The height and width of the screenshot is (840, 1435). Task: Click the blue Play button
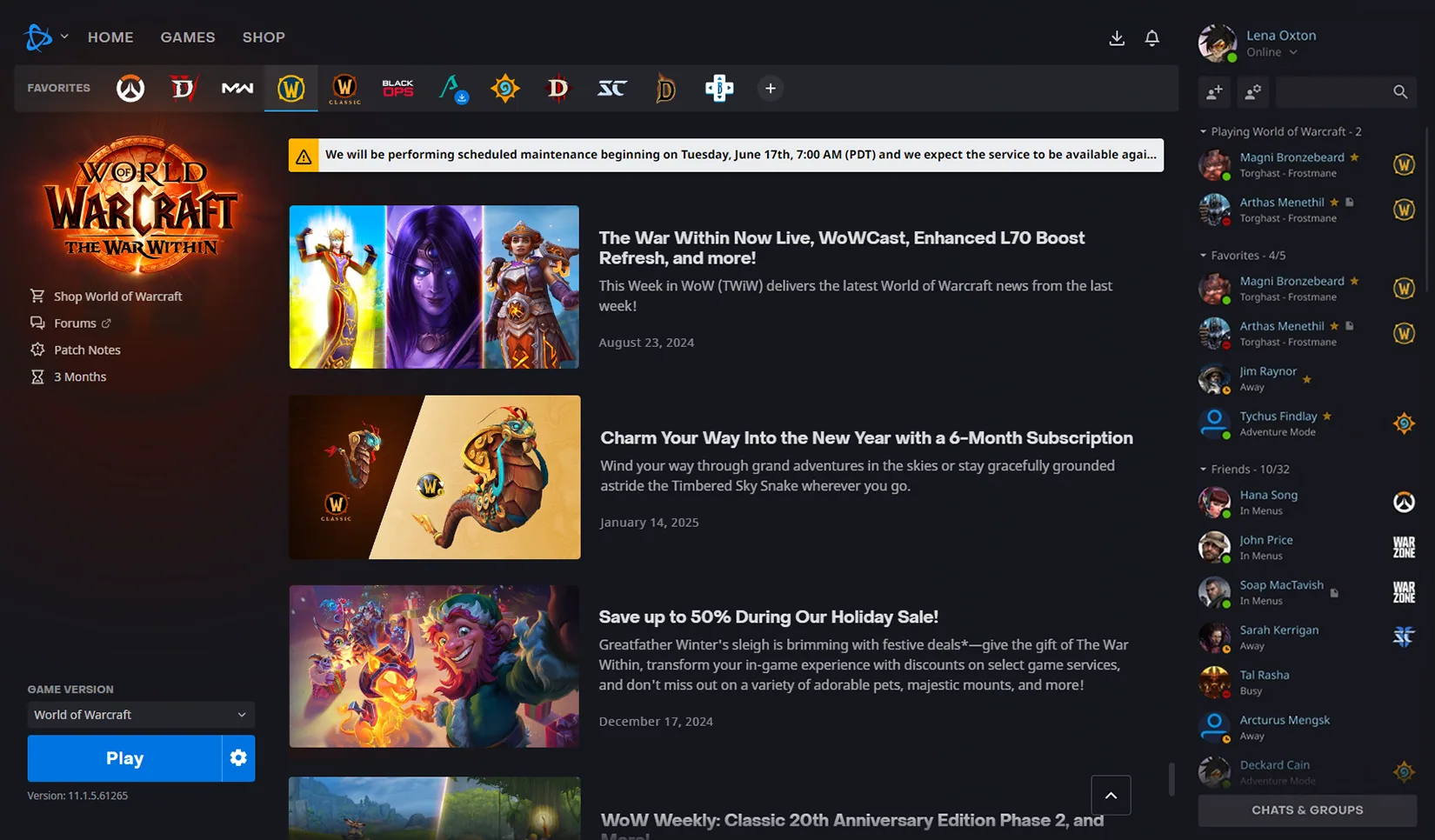click(124, 758)
